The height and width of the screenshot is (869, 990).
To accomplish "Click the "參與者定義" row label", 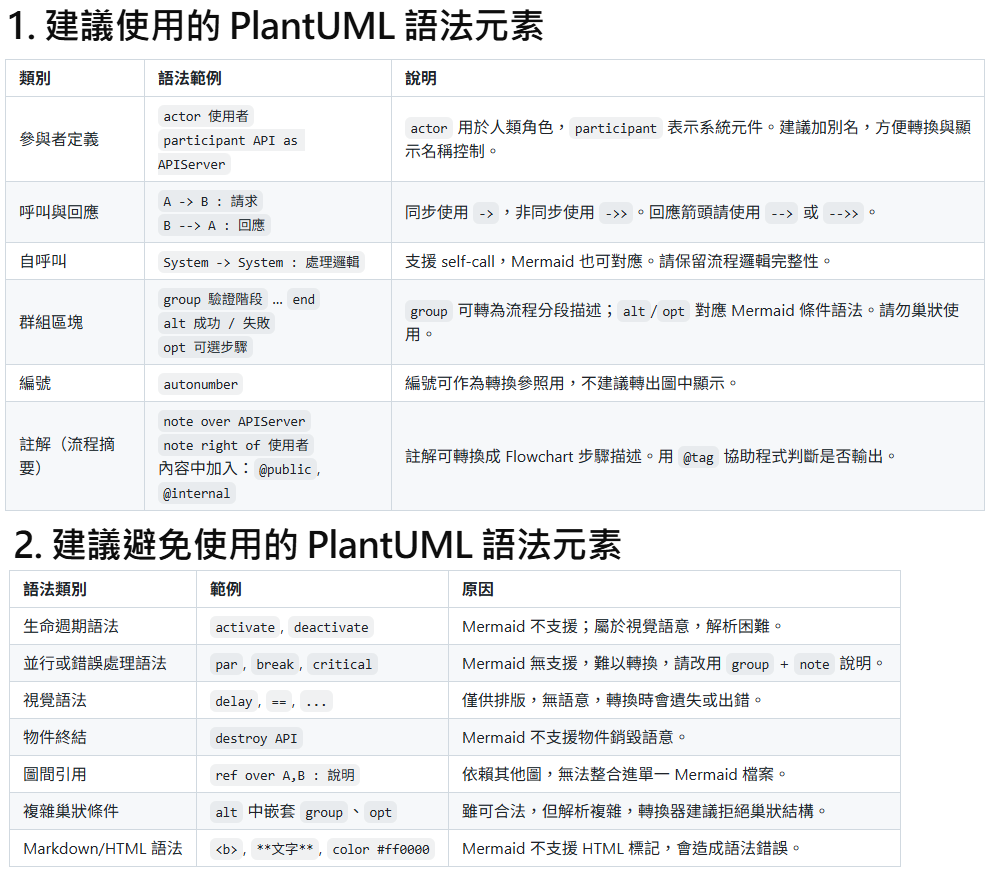I will pos(59,139).
